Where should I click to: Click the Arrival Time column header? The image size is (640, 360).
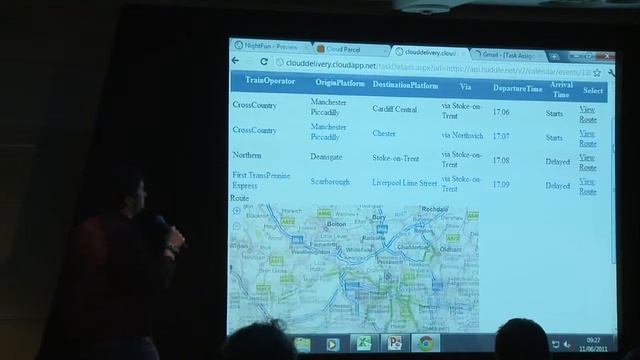click(561, 89)
